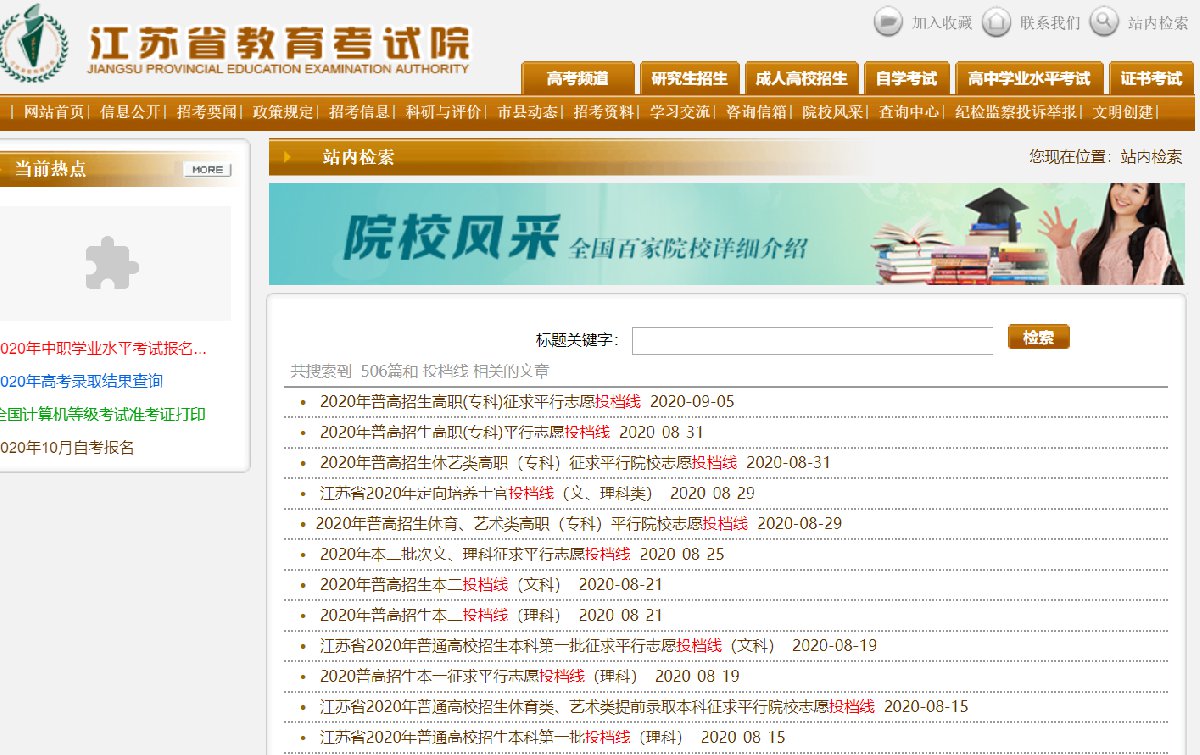This screenshot has width=1200, height=755.
Task: Click the missing plugin puzzle icon
Action: click(112, 263)
